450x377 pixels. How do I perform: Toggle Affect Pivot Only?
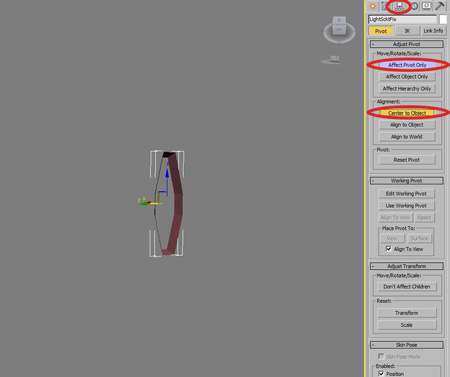[x=407, y=65]
